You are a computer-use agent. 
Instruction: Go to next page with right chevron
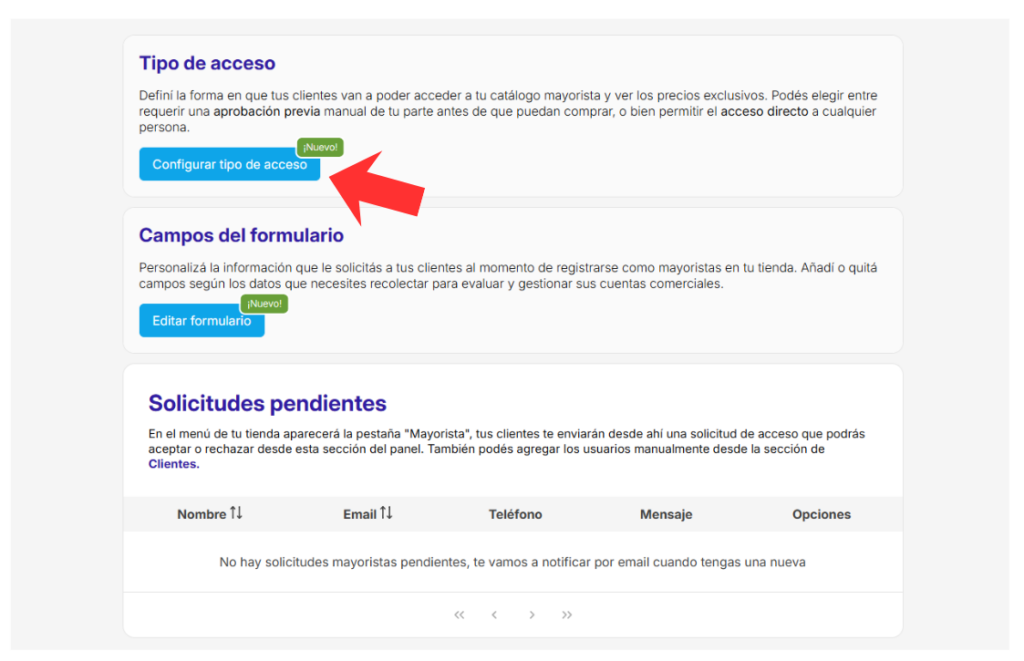[x=532, y=615]
